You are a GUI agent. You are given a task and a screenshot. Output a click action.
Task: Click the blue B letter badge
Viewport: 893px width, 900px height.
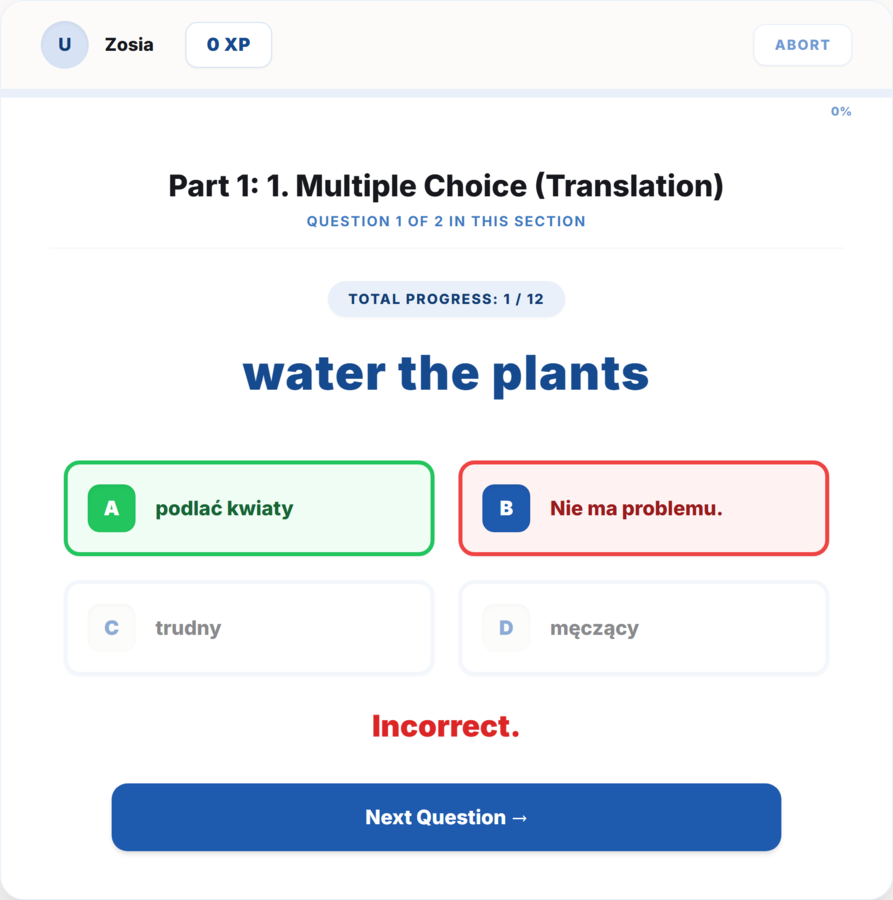click(506, 508)
